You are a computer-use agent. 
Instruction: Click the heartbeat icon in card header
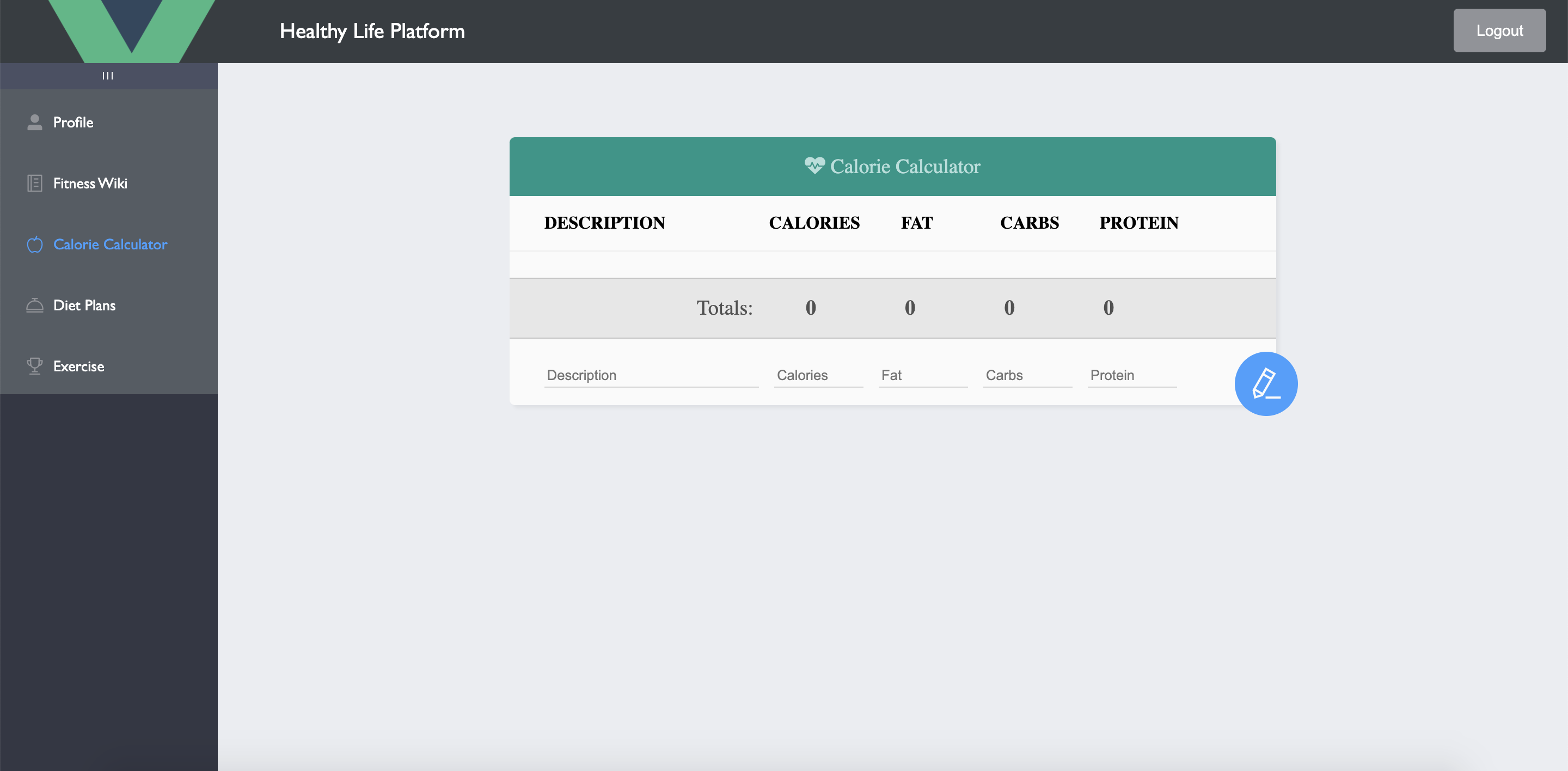click(x=814, y=166)
